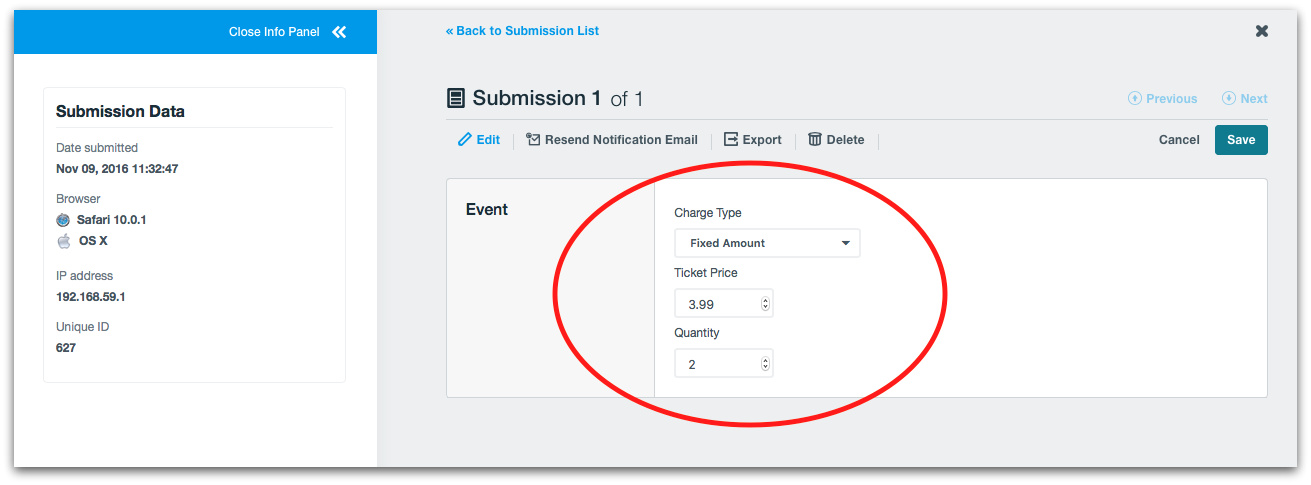Click the Resend Notification Email label
Image resolution: width=1311 pixels, height=485 pixels.
click(621, 140)
